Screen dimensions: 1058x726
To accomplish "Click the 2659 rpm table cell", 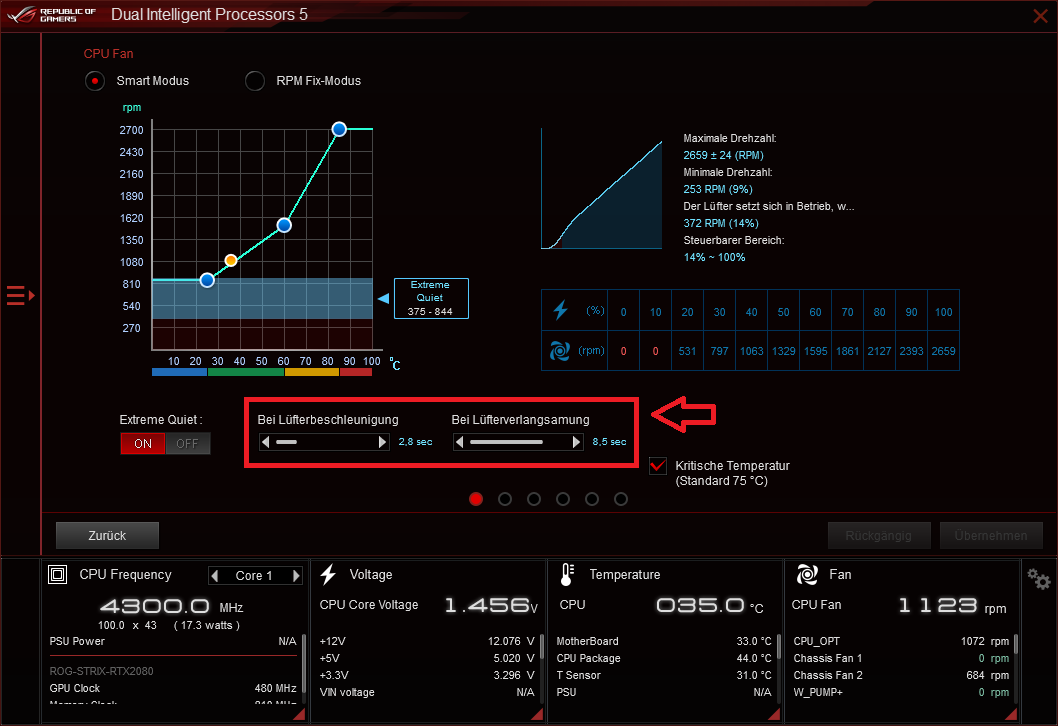I will [x=943, y=351].
